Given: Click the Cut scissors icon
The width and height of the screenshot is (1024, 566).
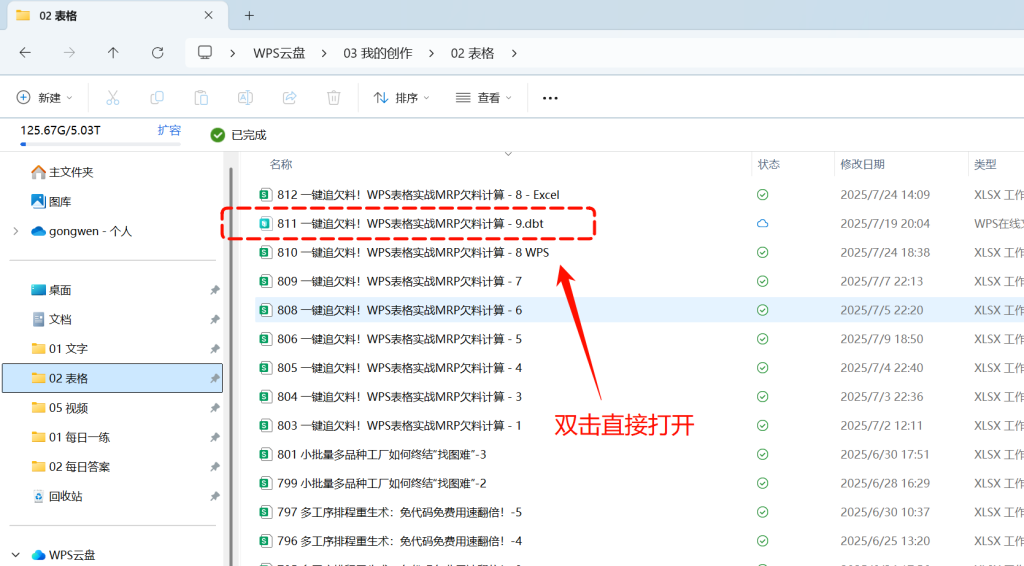Looking at the screenshot, I should point(112,98).
